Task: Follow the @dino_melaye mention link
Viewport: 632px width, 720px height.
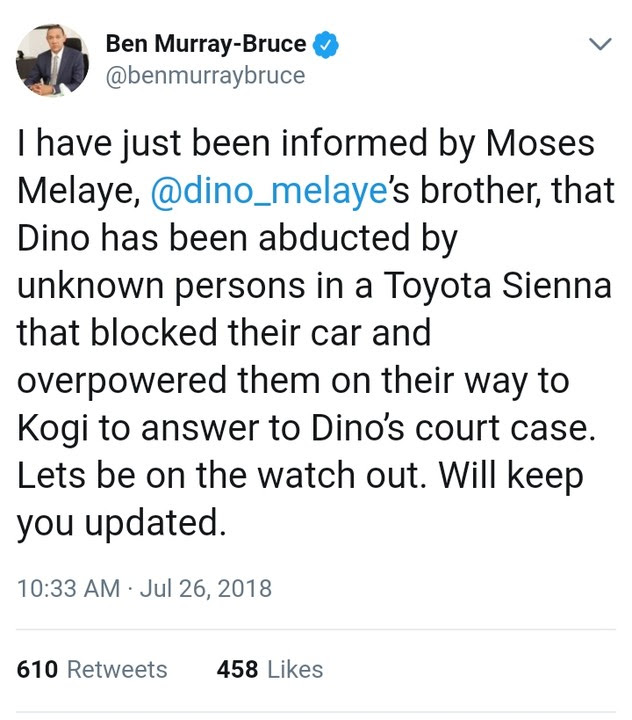Action: [269, 191]
